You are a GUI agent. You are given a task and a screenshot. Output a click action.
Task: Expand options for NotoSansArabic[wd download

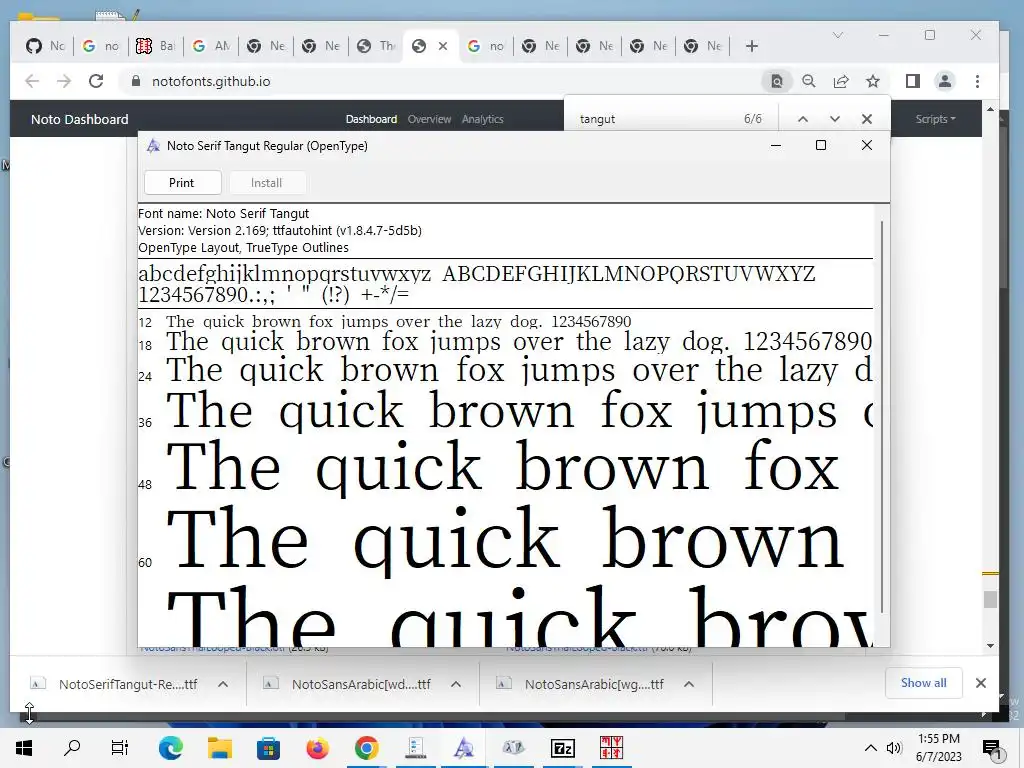(456, 684)
